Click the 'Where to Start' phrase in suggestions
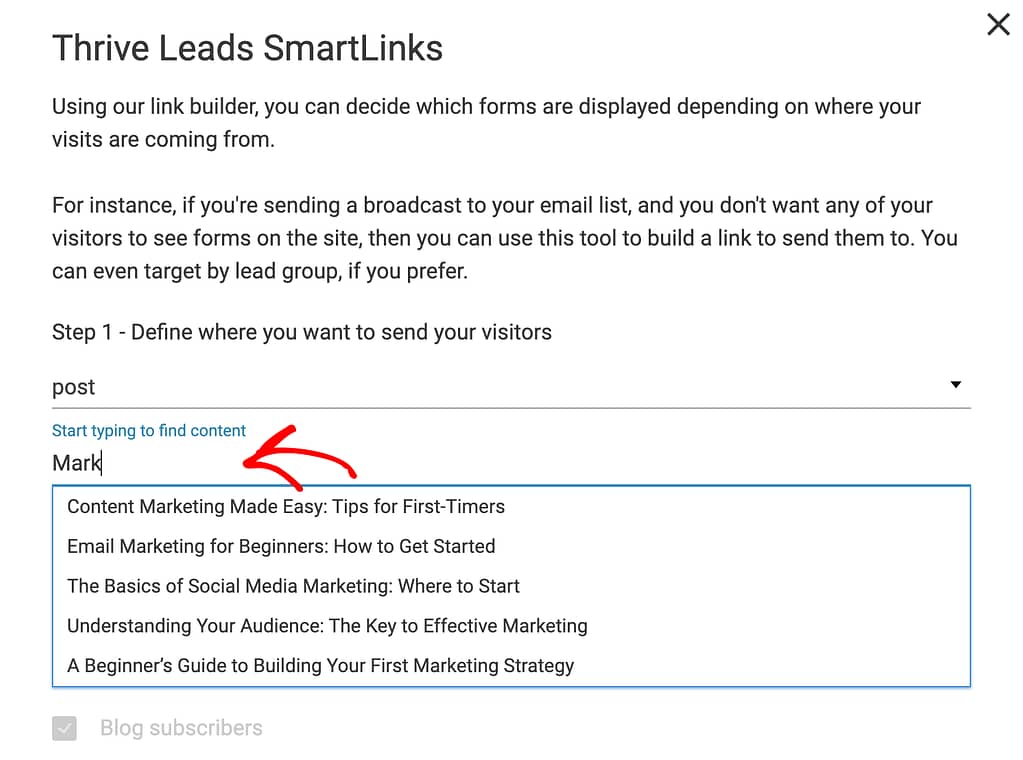The width and height of the screenshot is (1023, 760). [459, 586]
